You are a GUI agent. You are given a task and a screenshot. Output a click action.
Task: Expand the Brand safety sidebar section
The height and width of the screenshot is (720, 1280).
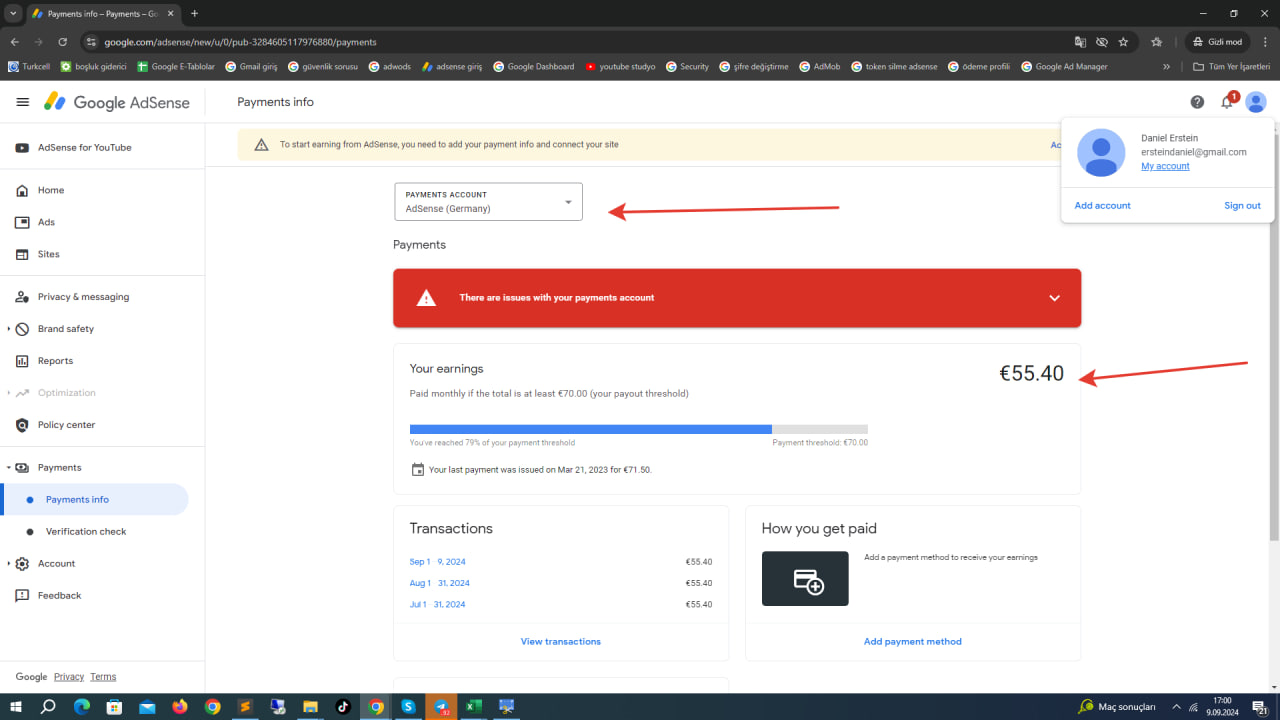[9, 329]
